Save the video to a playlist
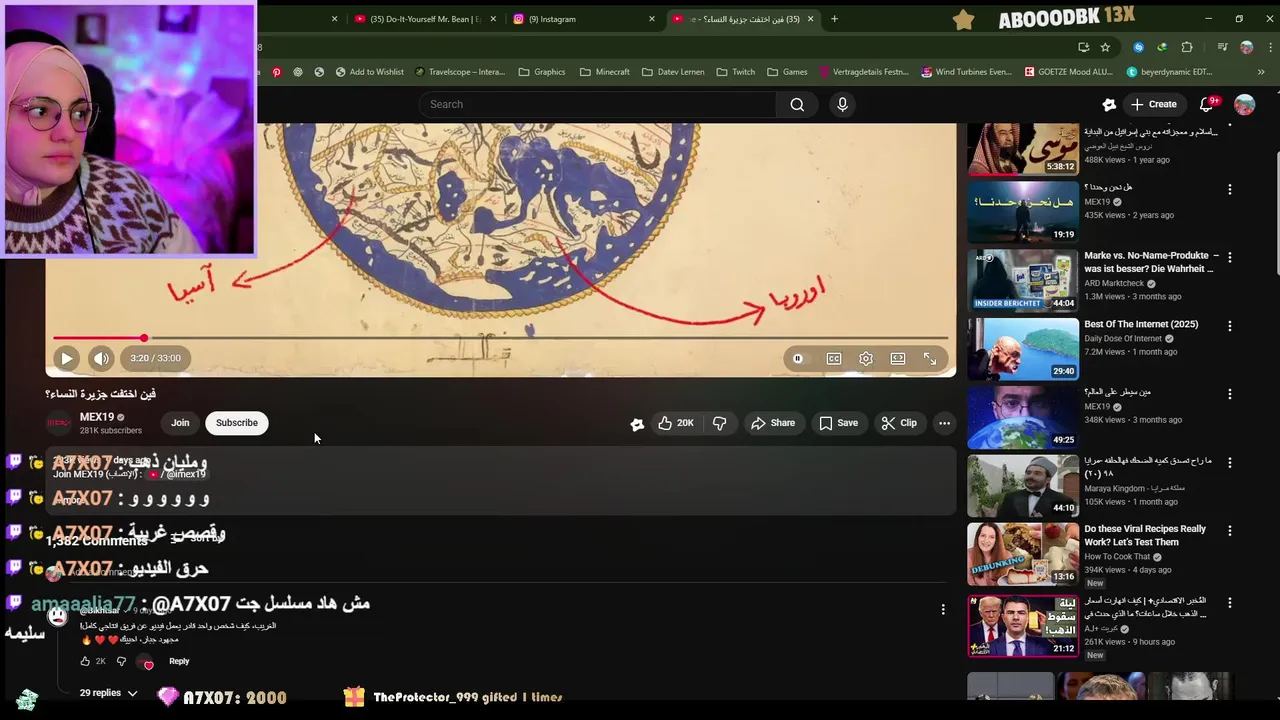 [838, 423]
